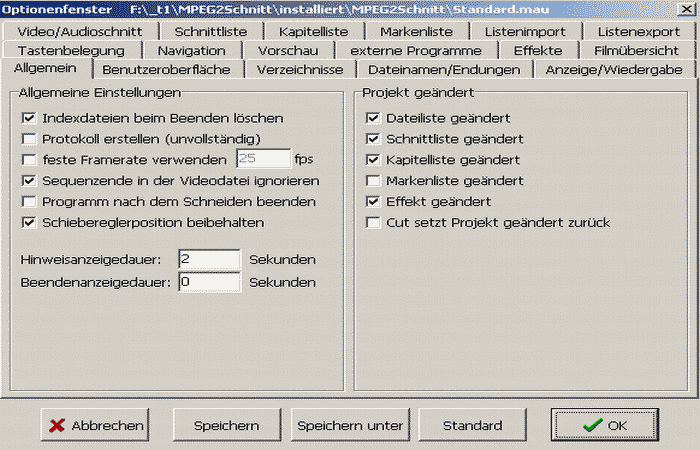Screen dimensions: 700x450
Task: Enable Cut setzt Projekt geändert zurück
Action: pyautogui.click(x=374, y=222)
